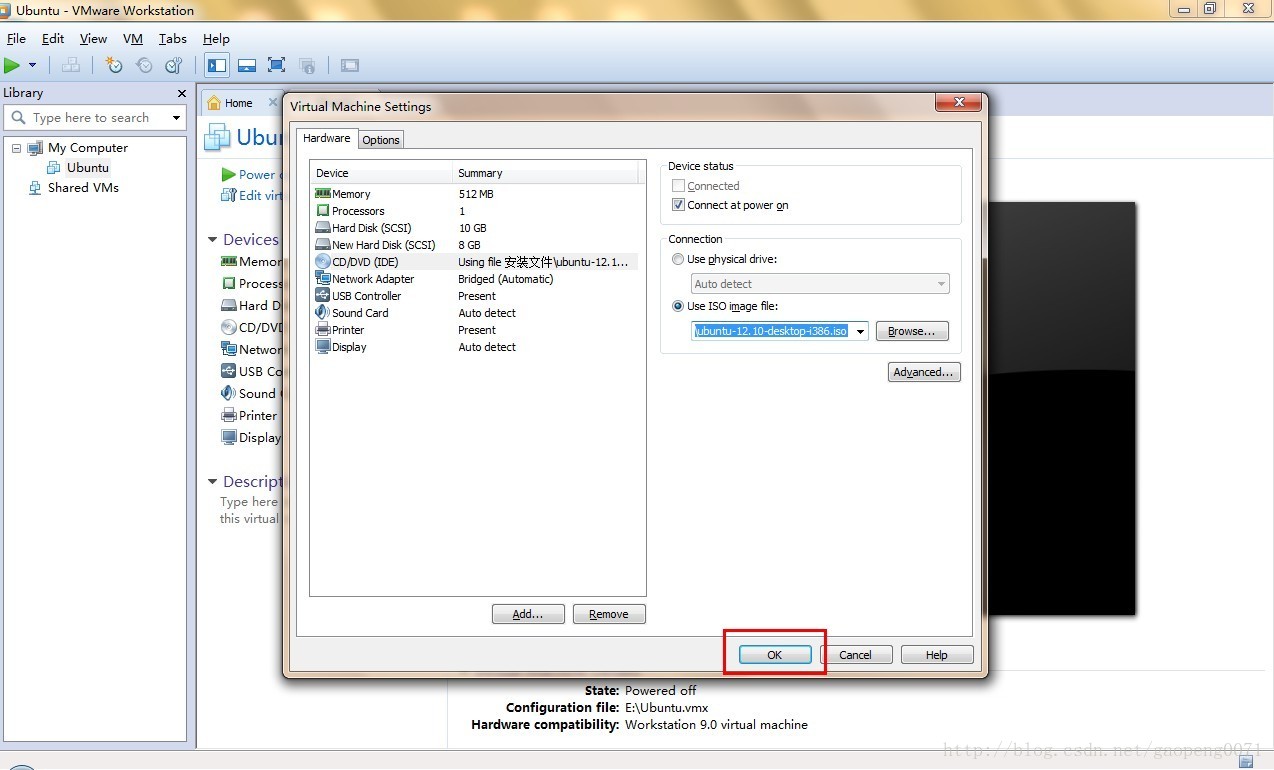Click the Send Ctrl+Alt+Del toolbar icon
This screenshot has height=770, width=1274.
click(71, 66)
